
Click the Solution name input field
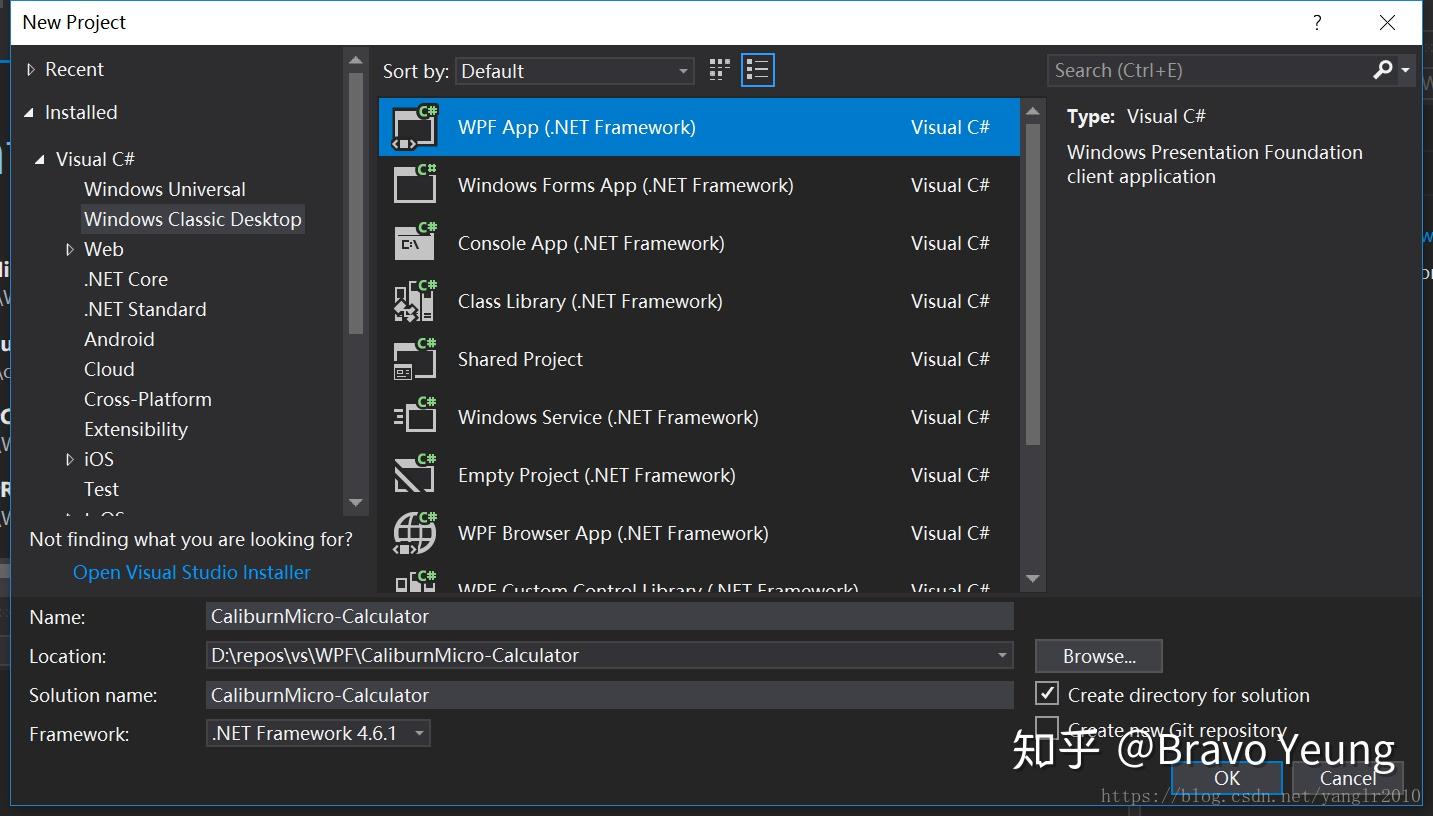point(610,695)
